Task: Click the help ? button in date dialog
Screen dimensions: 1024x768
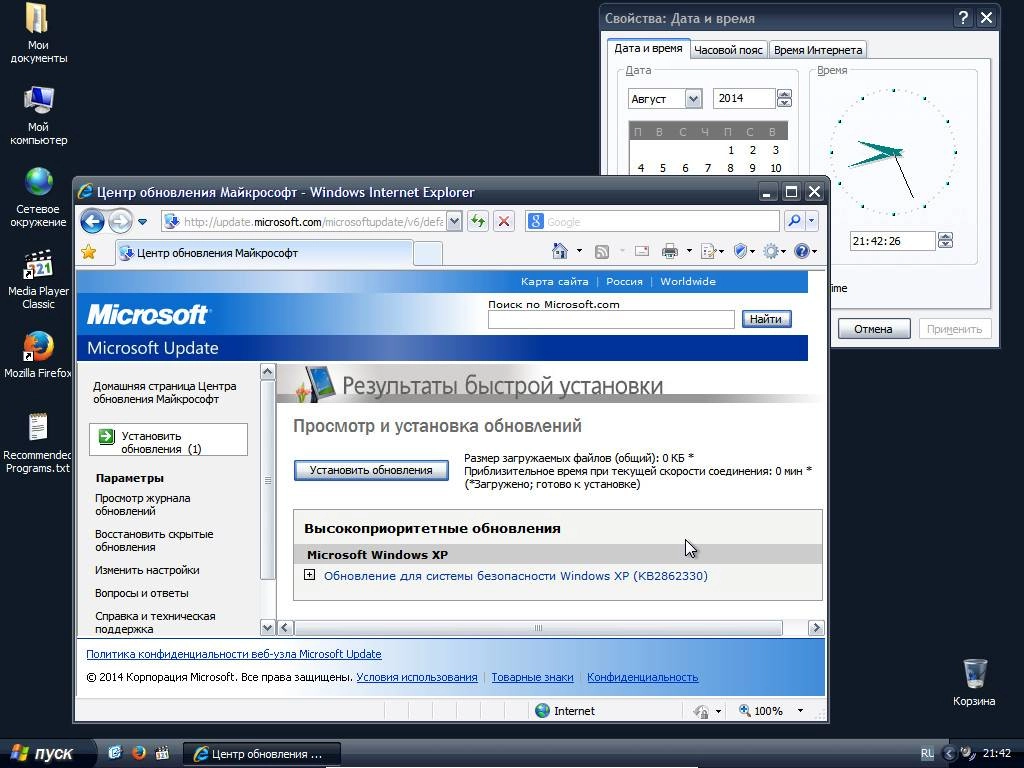Action: [963, 18]
